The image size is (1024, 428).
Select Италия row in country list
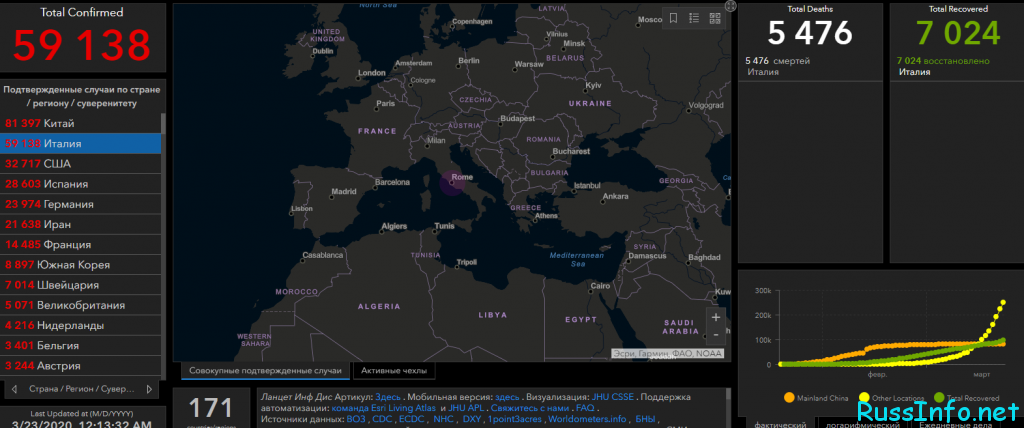(81, 143)
